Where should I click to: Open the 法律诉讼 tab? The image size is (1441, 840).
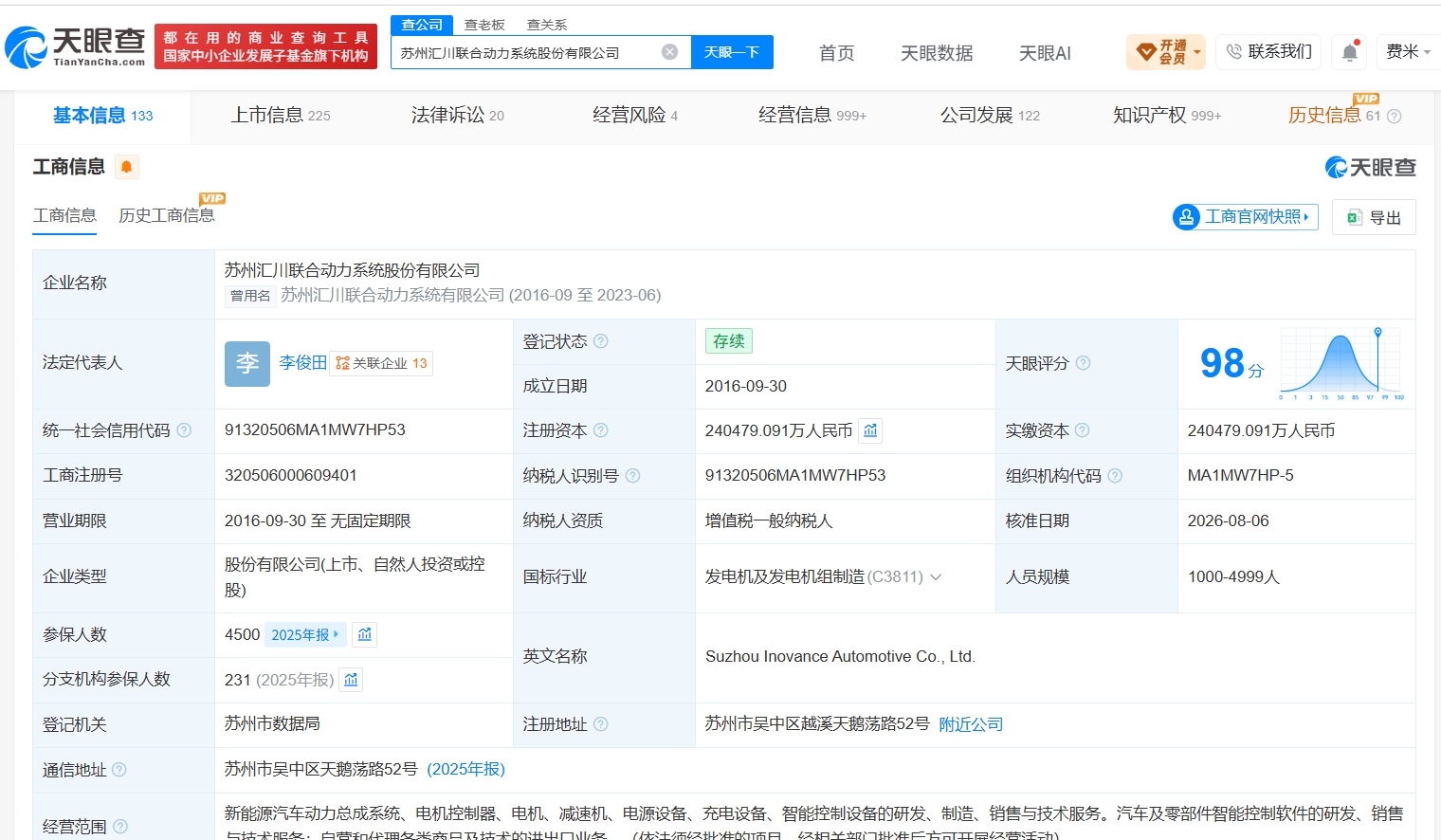[458, 116]
